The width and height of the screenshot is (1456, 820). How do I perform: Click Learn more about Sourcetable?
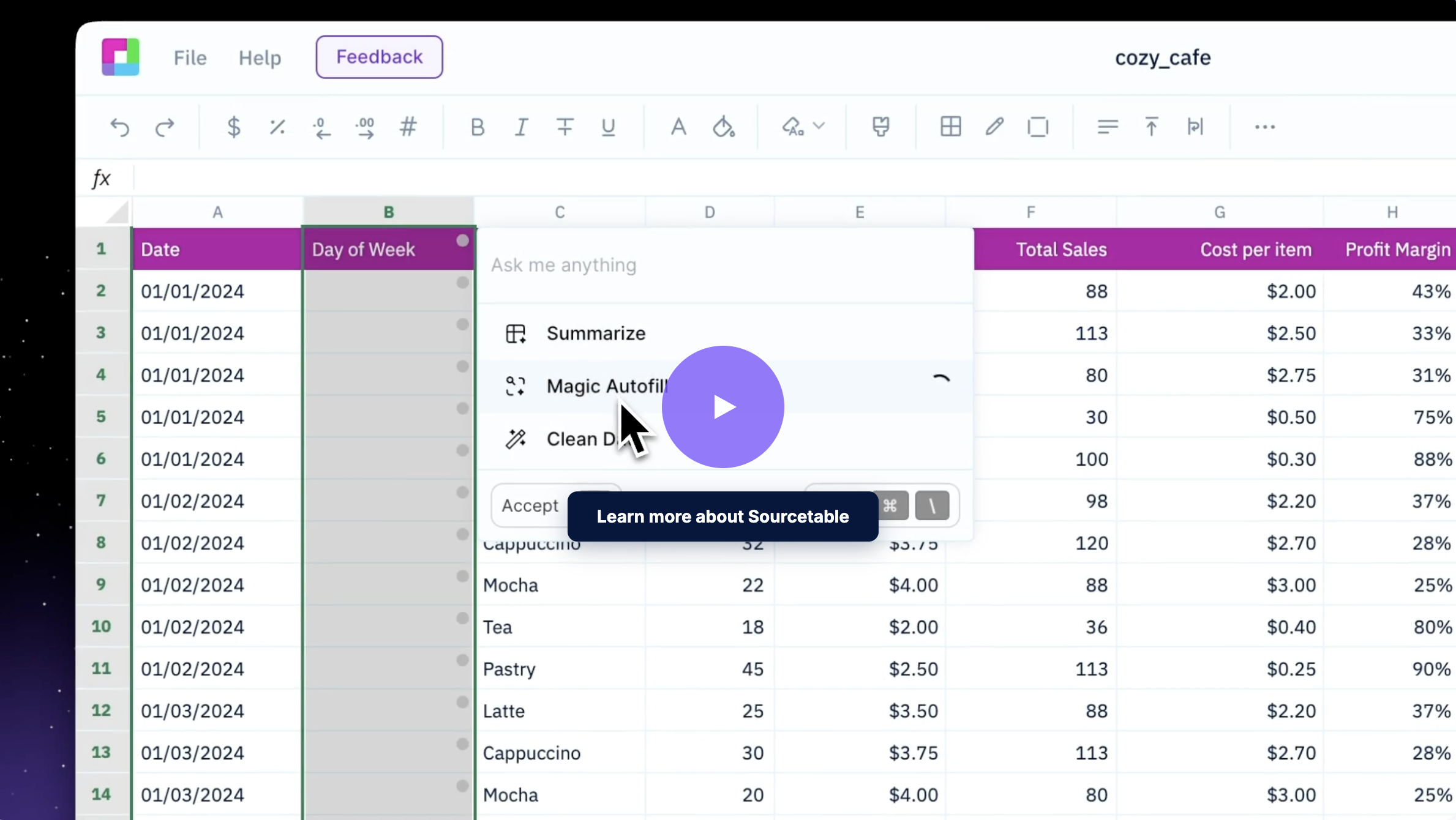coord(722,516)
